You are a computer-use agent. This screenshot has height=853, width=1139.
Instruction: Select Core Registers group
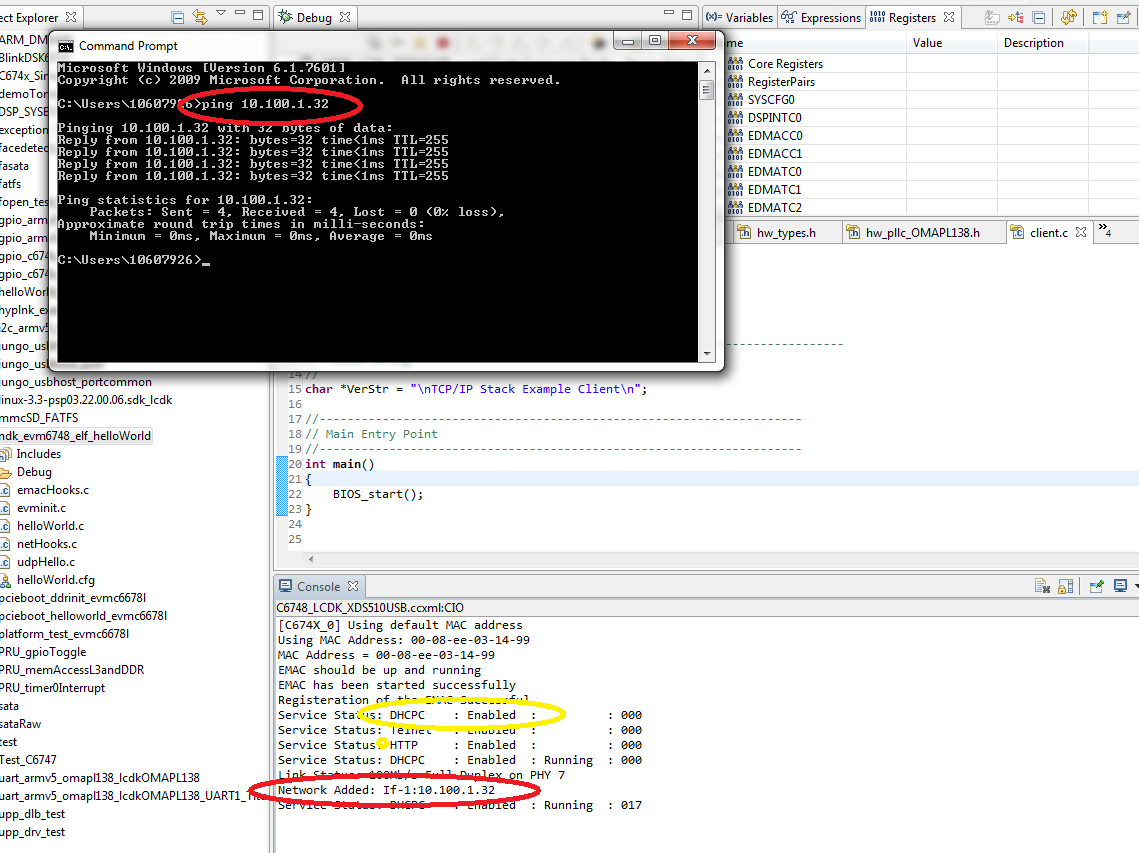point(785,64)
